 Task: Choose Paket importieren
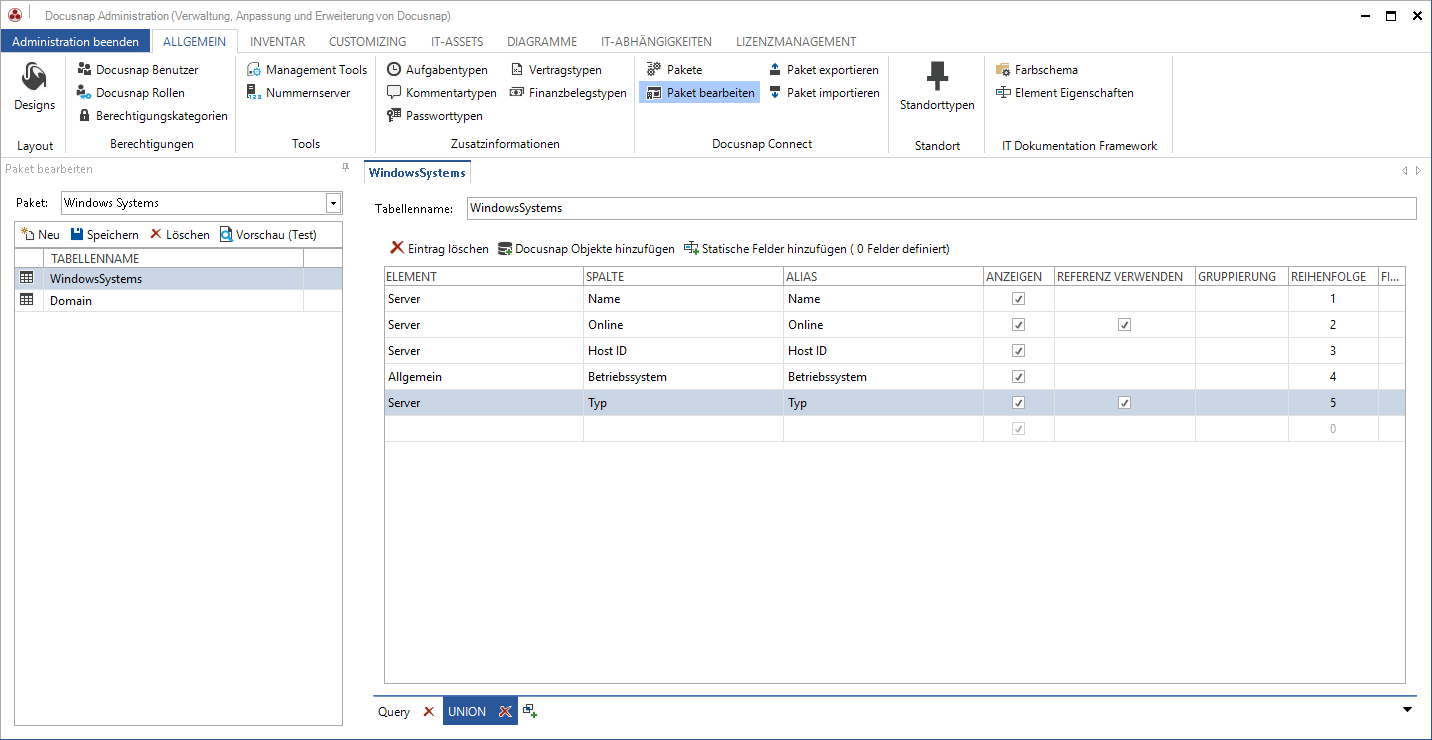click(x=823, y=93)
